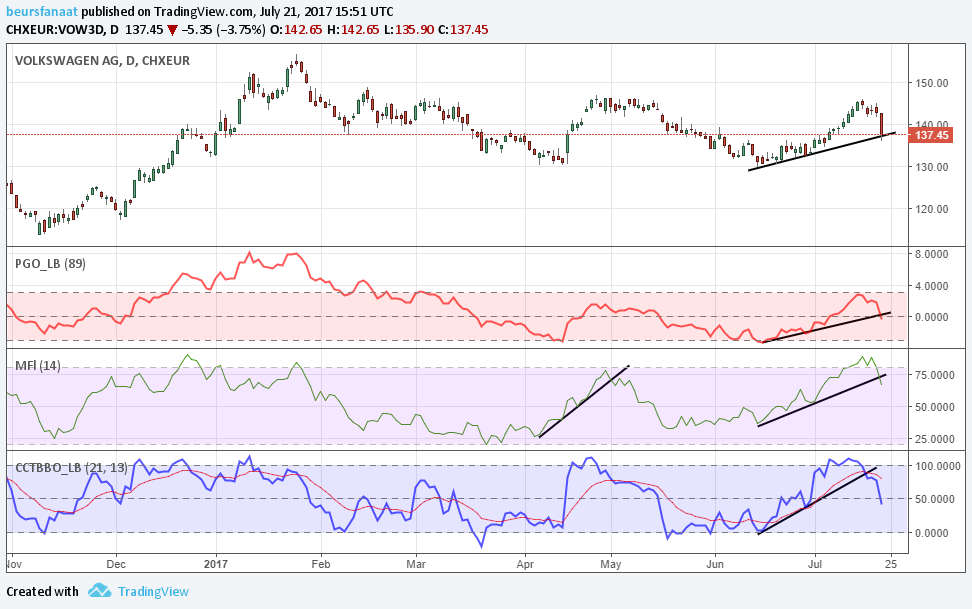This screenshot has height=609, width=972.
Task: Click the L:135.90 low value
Action: [408, 30]
